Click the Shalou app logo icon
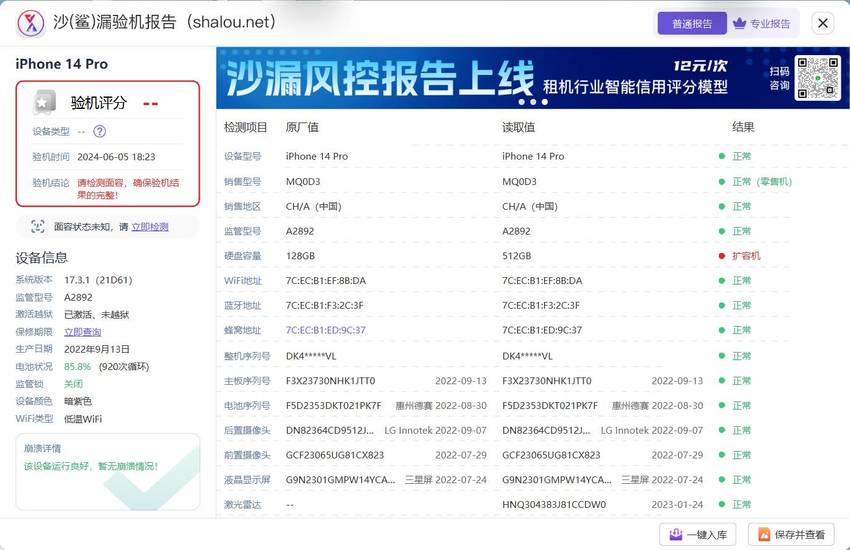This screenshot has height=550, width=850. click(x=30, y=23)
